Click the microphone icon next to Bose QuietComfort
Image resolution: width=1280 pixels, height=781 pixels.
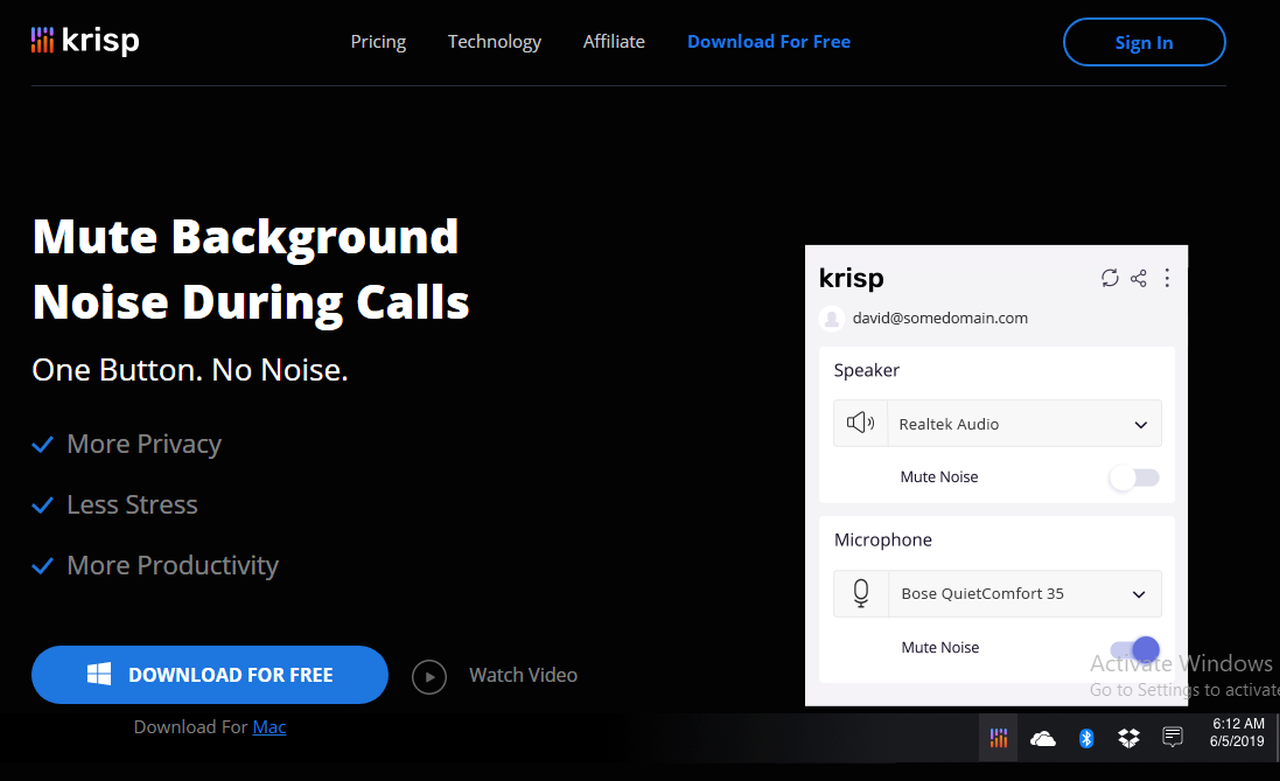(861, 593)
